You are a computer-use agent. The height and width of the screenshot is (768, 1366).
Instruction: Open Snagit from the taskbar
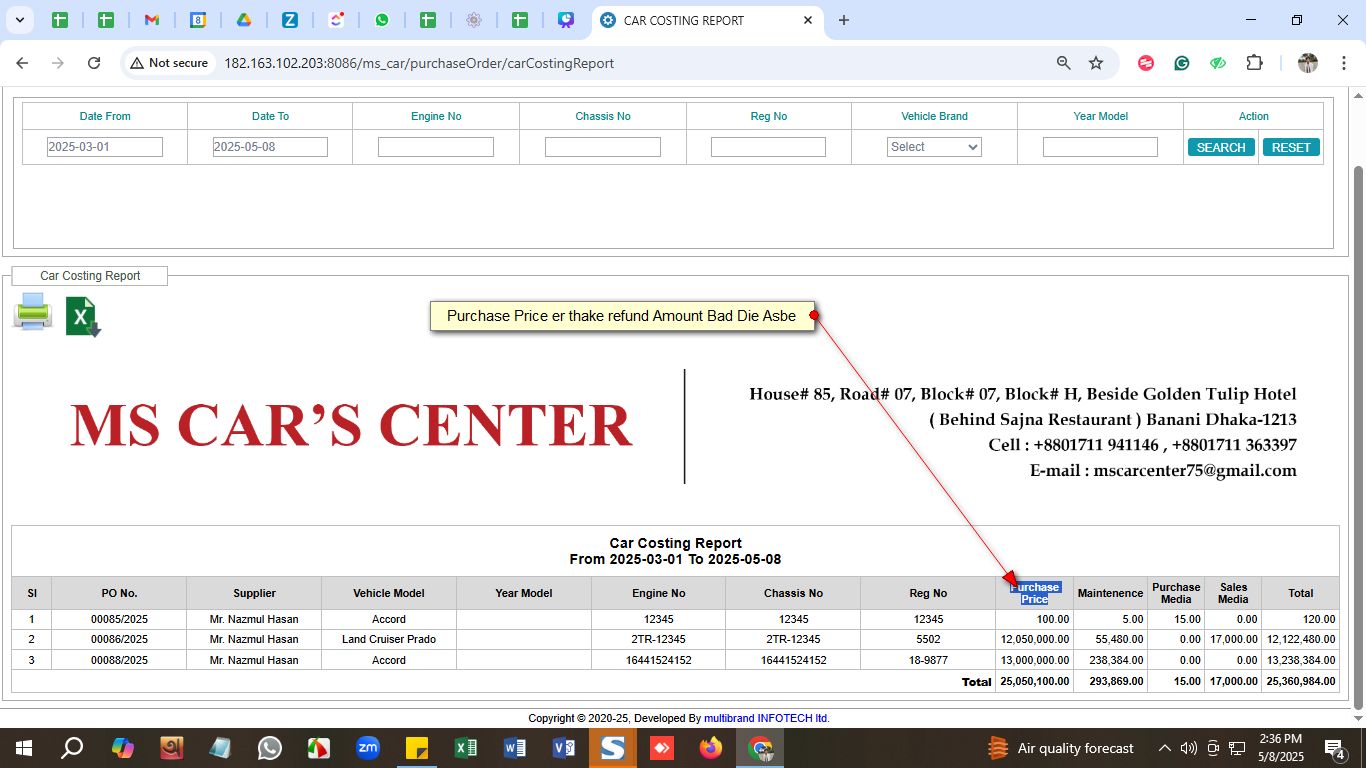click(x=613, y=748)
